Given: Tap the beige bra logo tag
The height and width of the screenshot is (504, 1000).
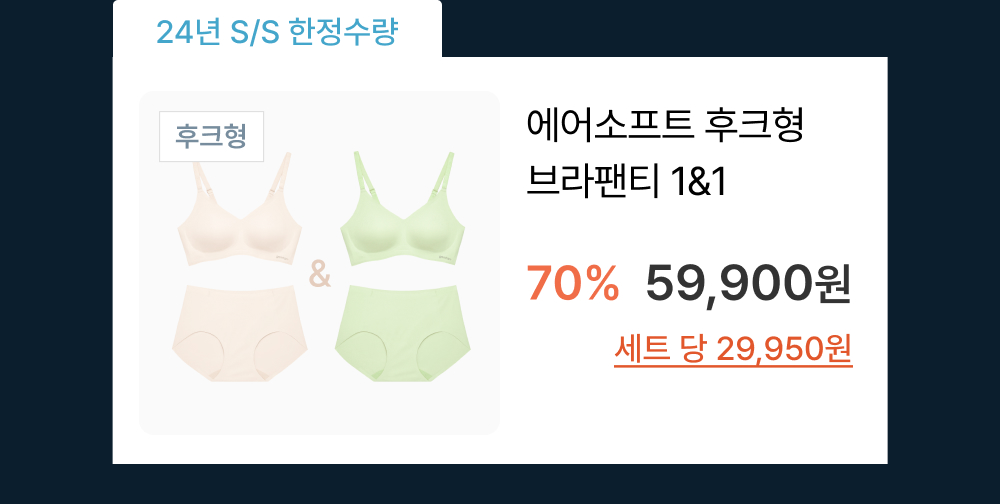Looking at the screenshot, I should pos(282,258).
